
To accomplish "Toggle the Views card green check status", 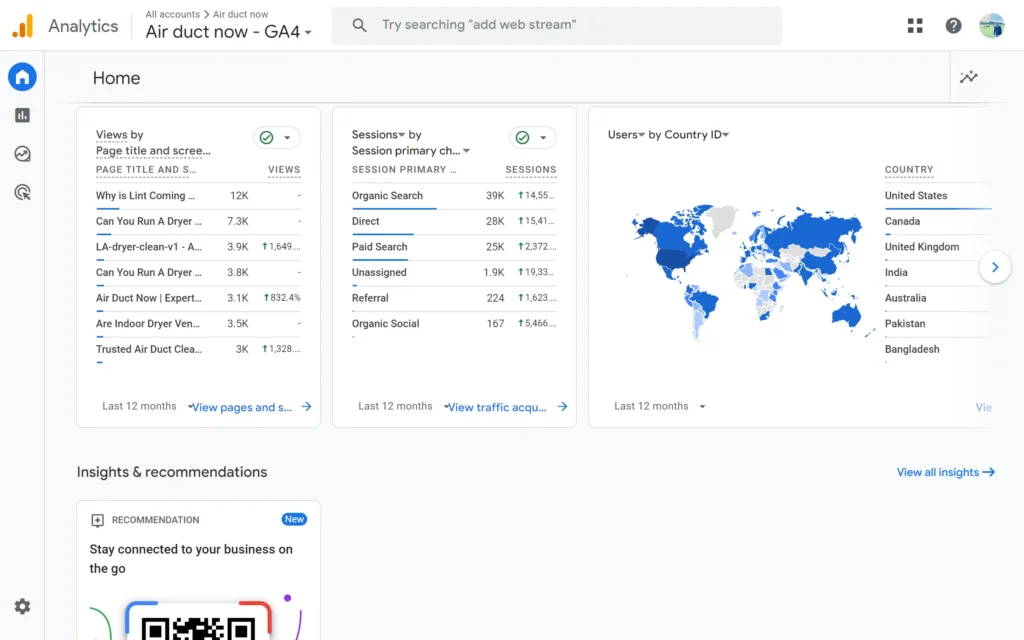I will pos(276,138).
